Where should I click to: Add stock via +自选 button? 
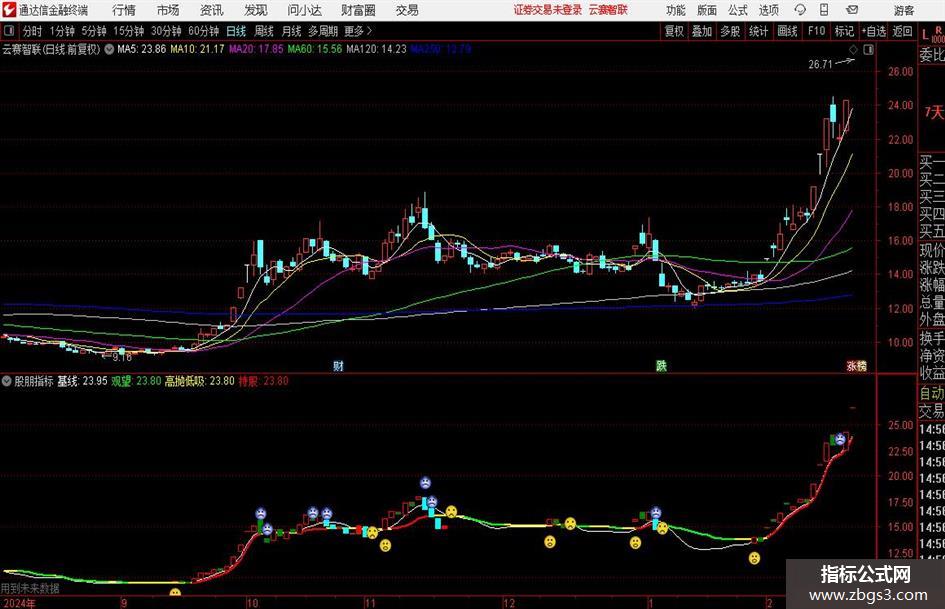[x=873, y=31]
